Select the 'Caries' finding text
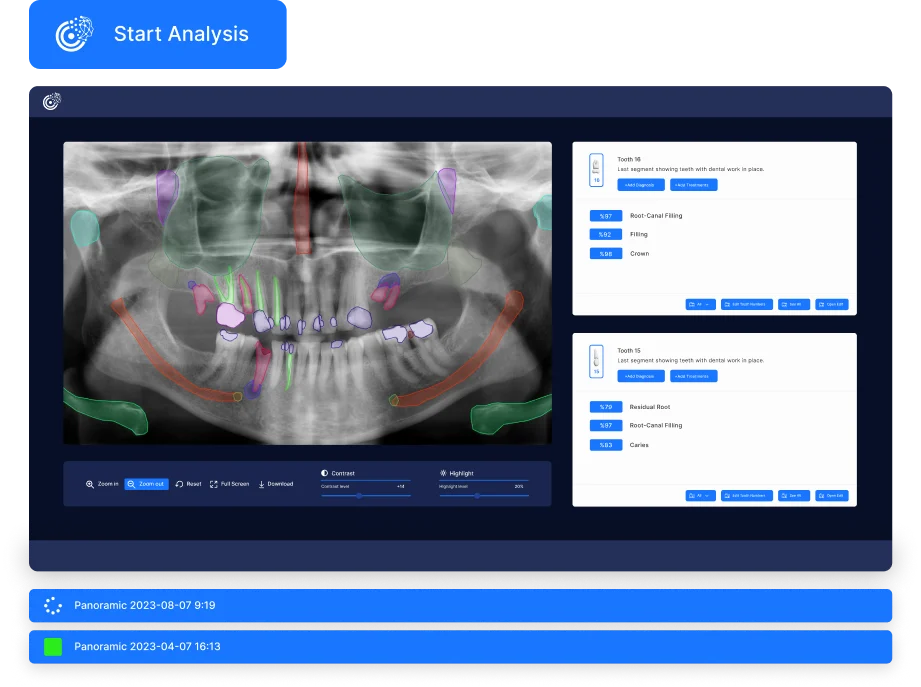Screen dimensions: 921x687 [639, 445]
